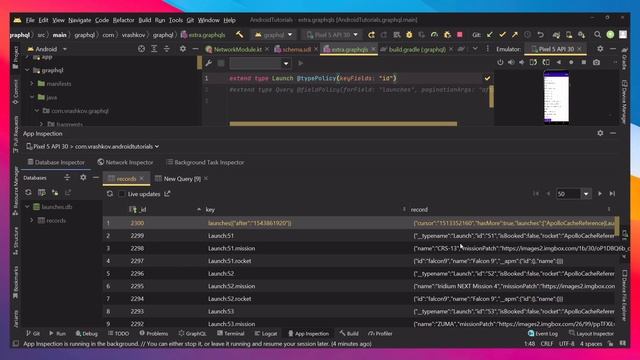Click emulator Back navigation triangle icon
Viewport: 640px width, 360px height.
tap(558, 62)
